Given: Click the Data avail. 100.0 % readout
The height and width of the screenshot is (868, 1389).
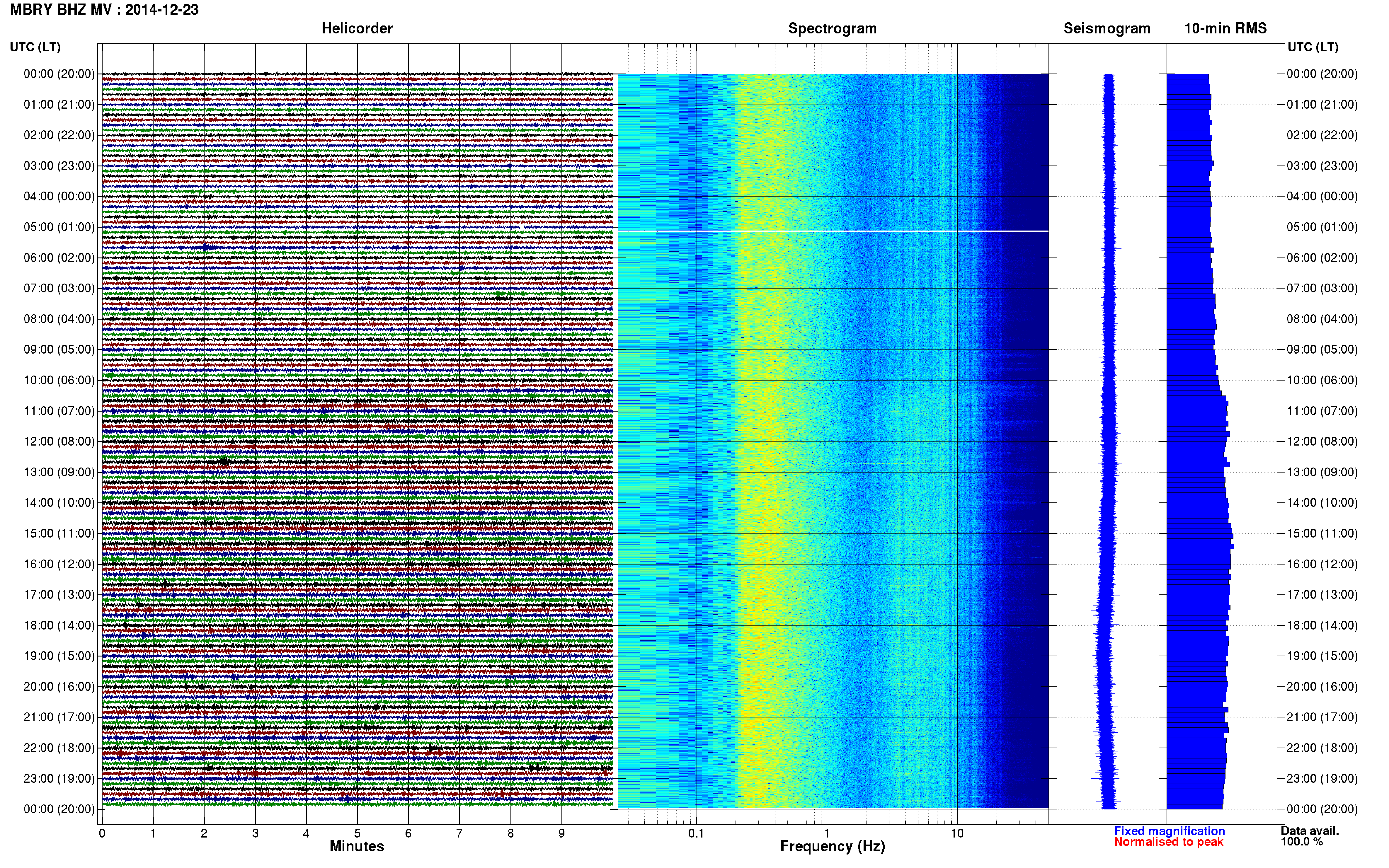Looking at the screenshot, I should point(1310,836).
